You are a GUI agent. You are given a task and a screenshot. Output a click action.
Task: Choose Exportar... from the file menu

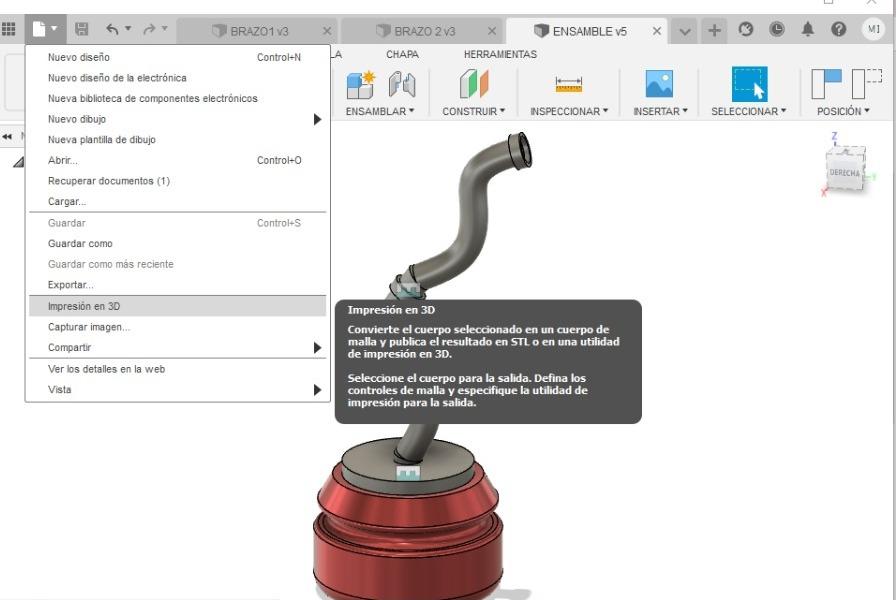(177, 285)
